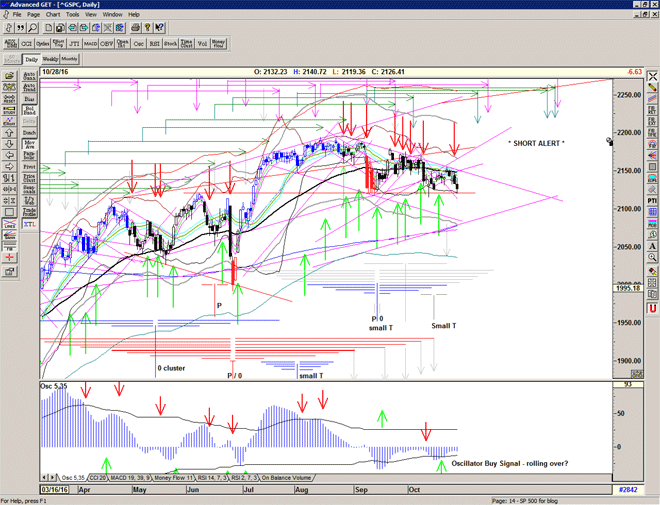Switch chart to Weekly timeframe
Viewport: 660px width, 505px height.
49,59
